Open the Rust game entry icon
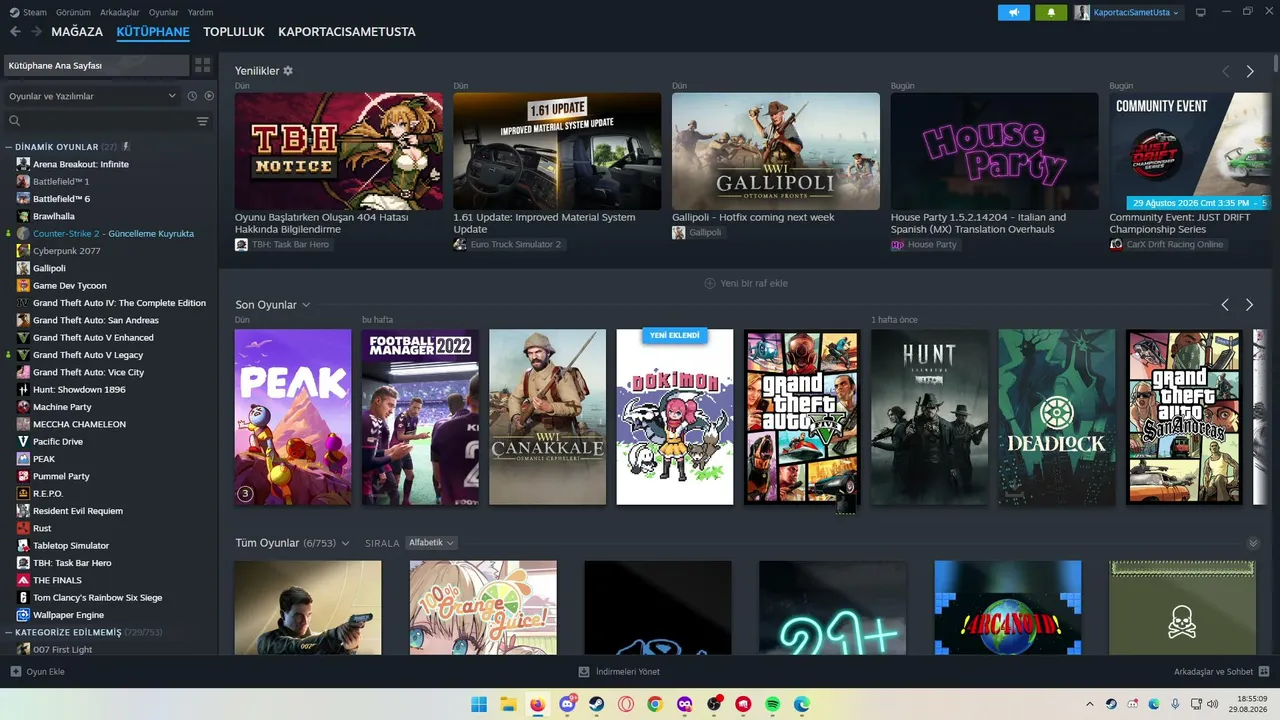Screen dimensions: 1280x720 (23, 528)
